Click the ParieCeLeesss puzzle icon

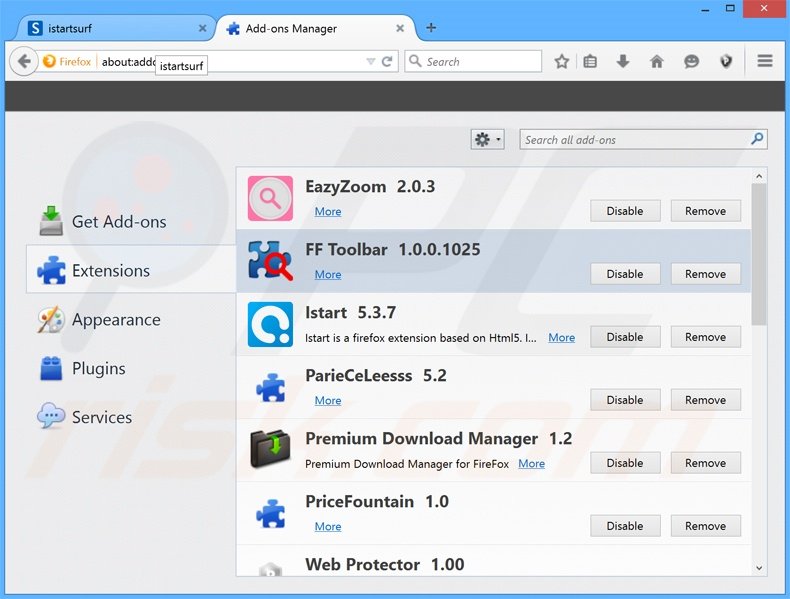(271, 387)
